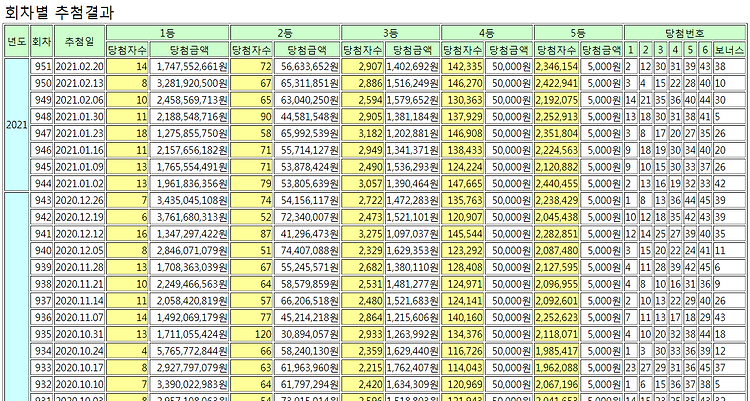Click fifth prize winners count 1,985,417
Image resolution: width=750 pixels, height=401 pixels.
pyautogui.click(x=557, y=351)
